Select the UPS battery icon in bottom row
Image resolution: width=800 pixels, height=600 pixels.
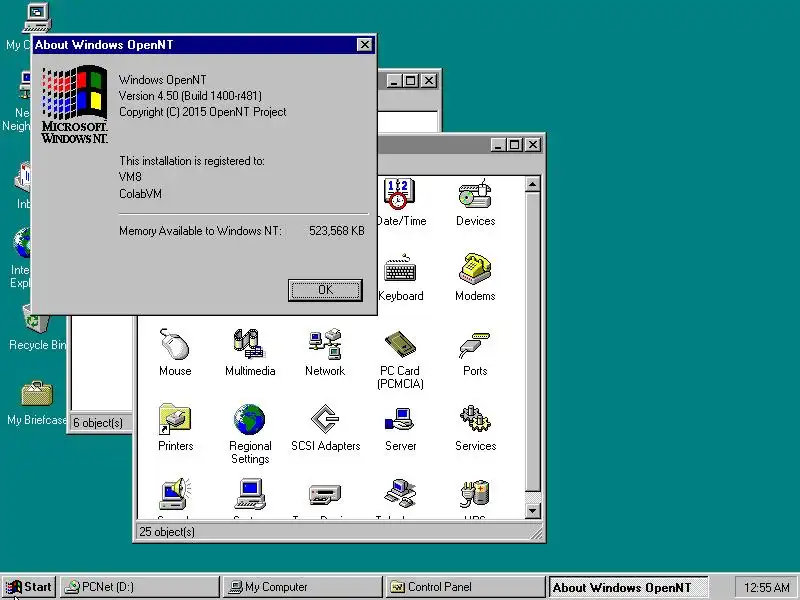[474, 493]
